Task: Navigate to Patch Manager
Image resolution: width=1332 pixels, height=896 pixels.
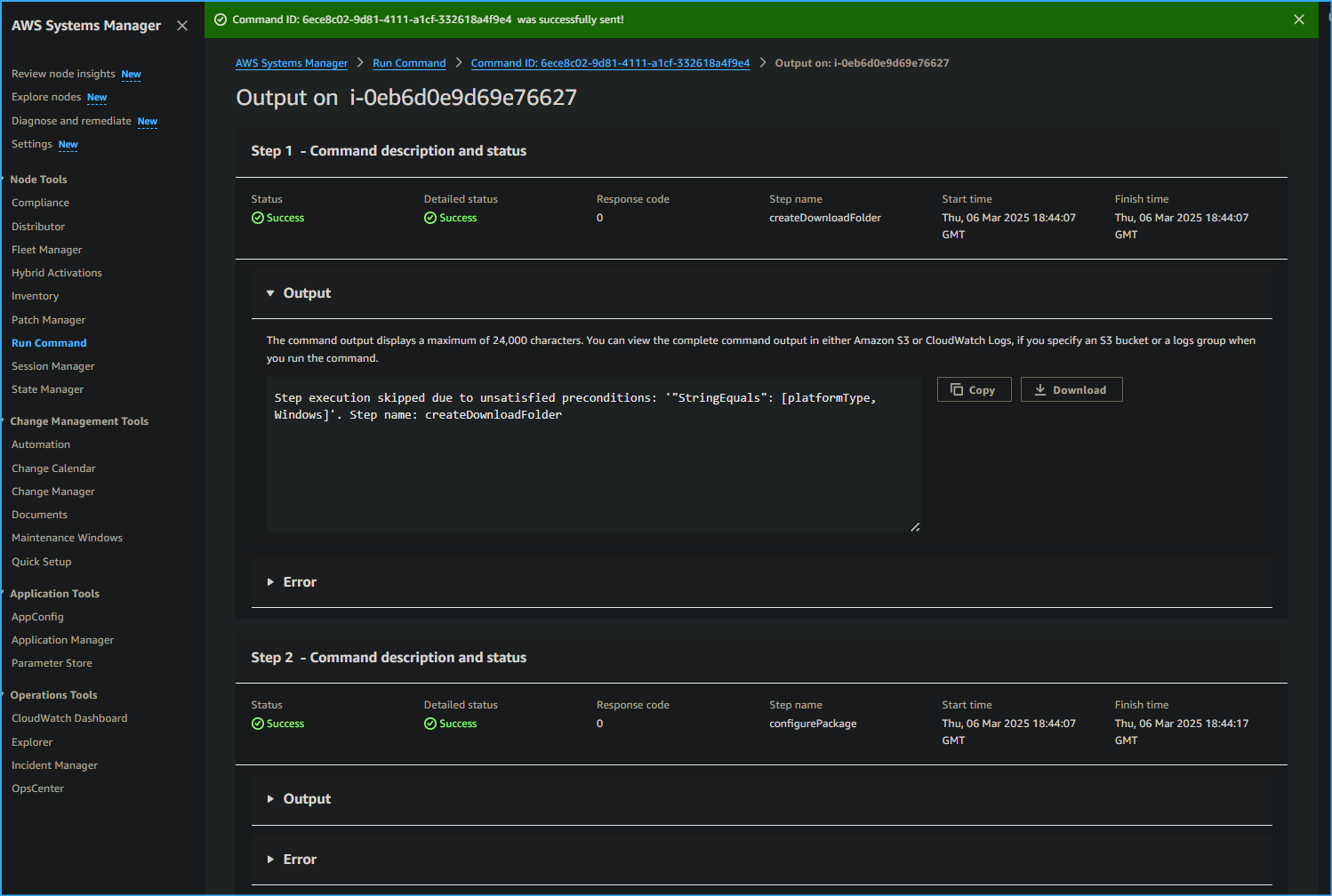Action: click(49, 320)
